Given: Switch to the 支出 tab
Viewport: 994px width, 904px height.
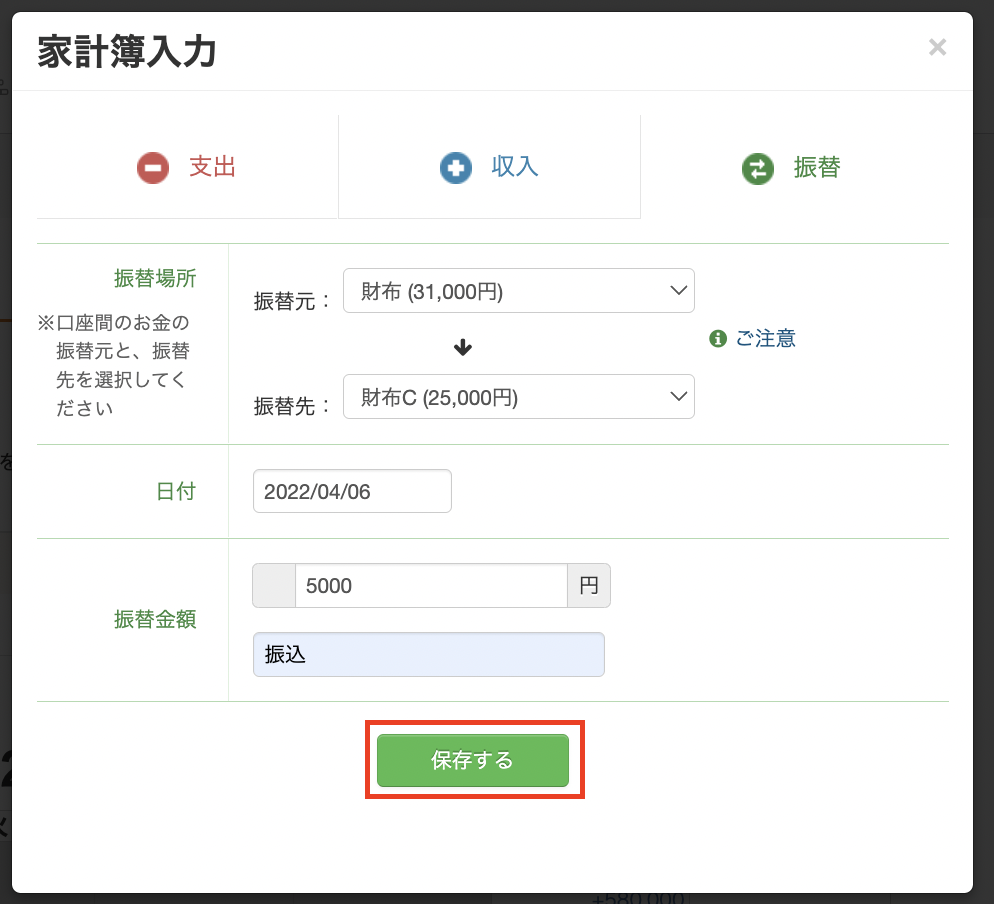Looking at the screenshot, I should pos(188,167).
